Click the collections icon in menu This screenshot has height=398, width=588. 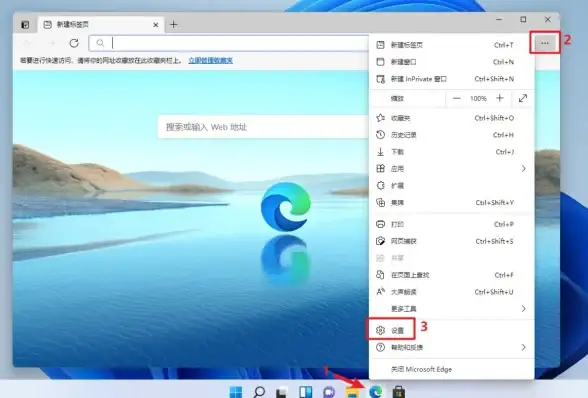coord(380,203)
